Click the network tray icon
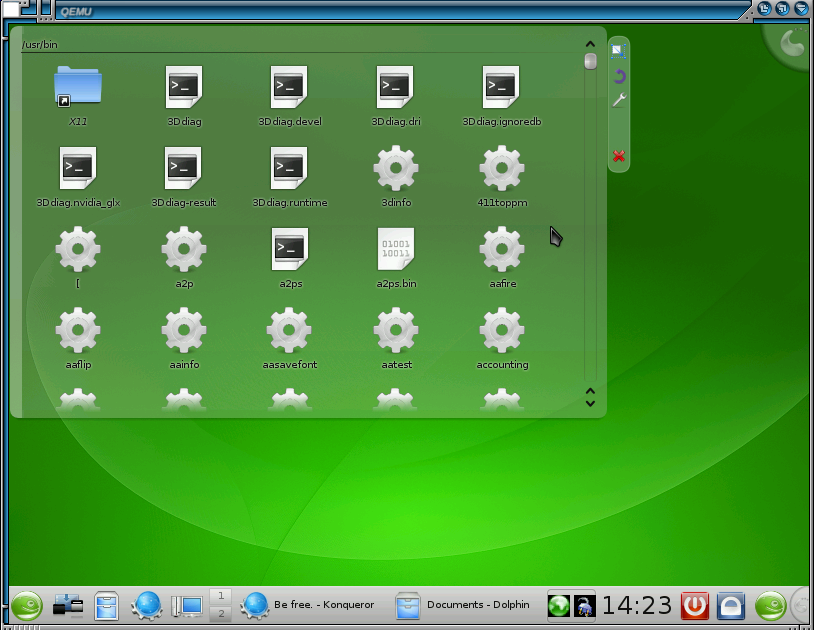814x630 pixels. 584,606
